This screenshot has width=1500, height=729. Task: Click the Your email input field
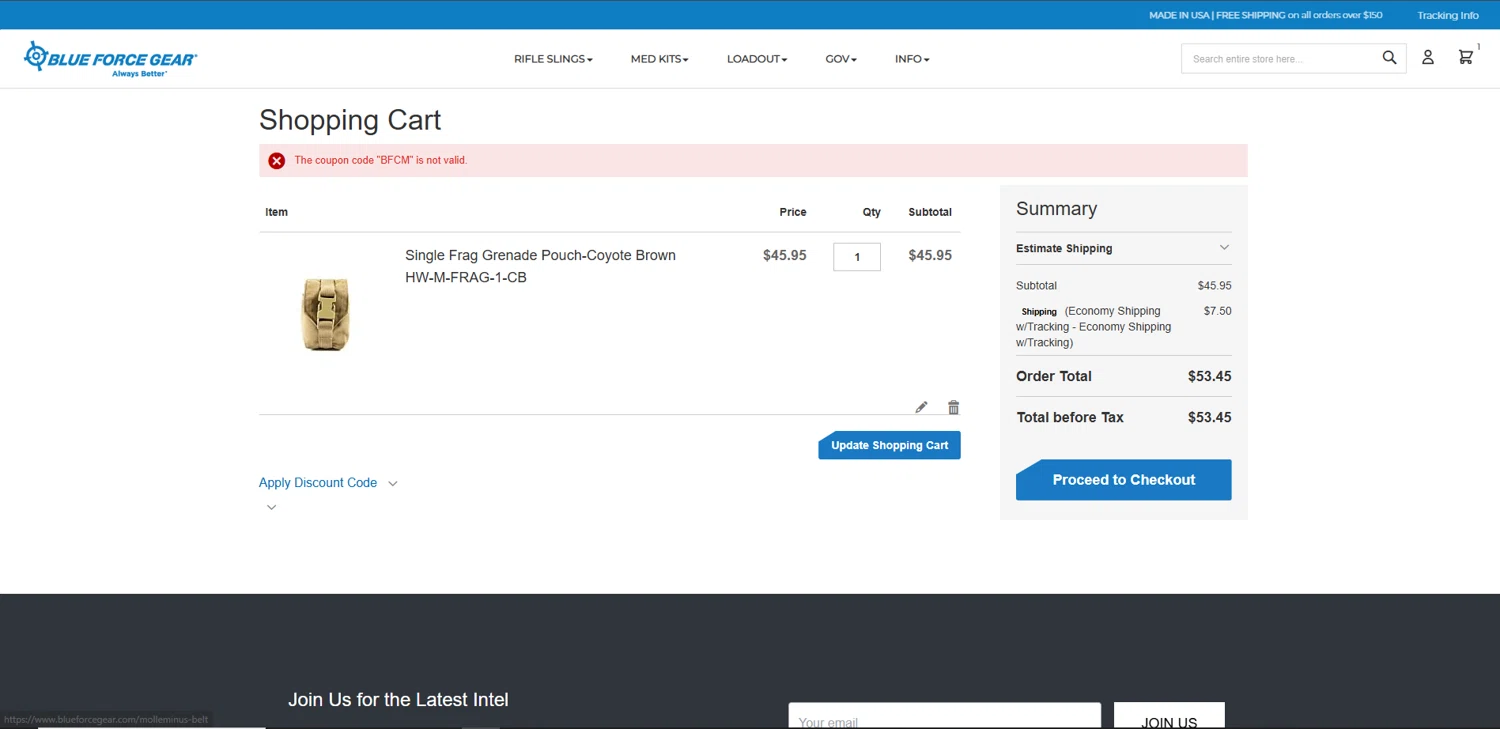coord(944,717)
